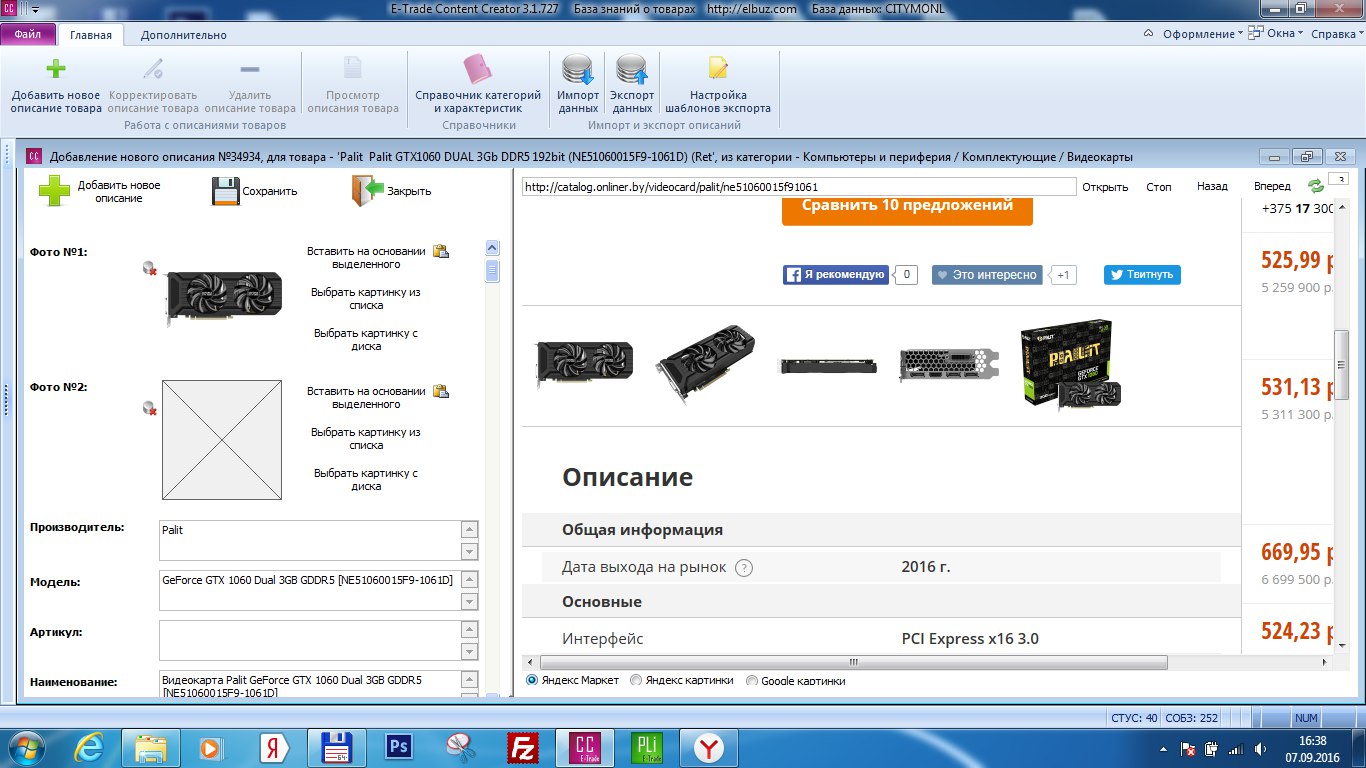Click the network signal tray icon
This screenshot has width=1366, height=768.
(x=1235, y=749)
